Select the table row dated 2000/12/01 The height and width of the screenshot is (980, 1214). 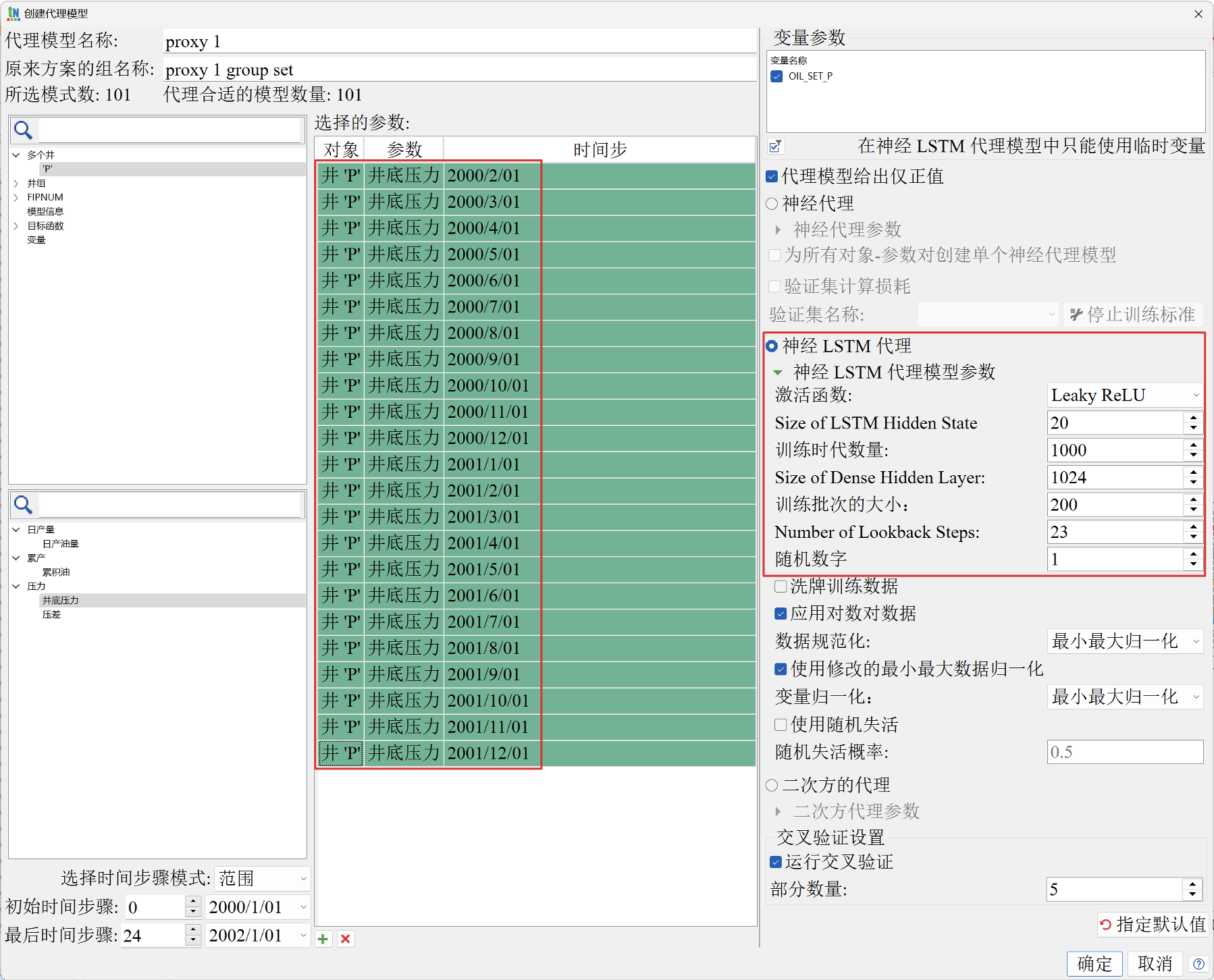pyautogui.click(x=535, y=438)
